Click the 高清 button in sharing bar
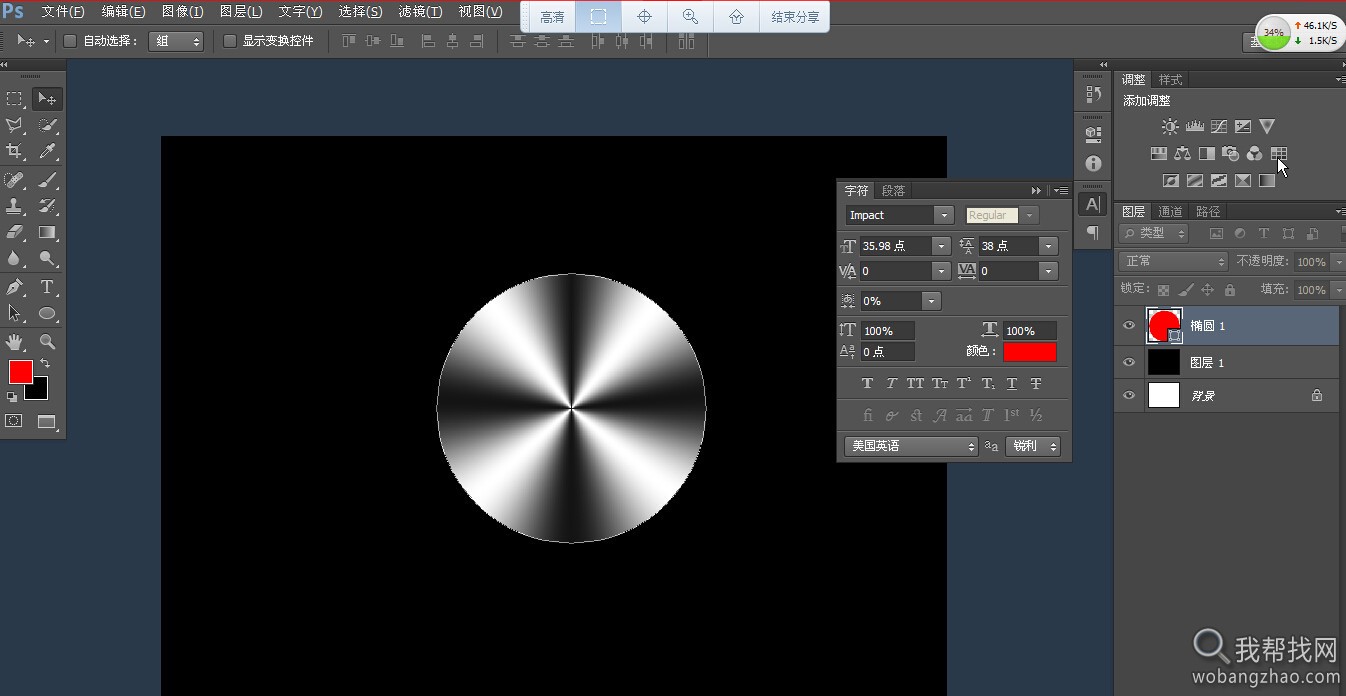1346x696 pixels. tap(552, 17)
